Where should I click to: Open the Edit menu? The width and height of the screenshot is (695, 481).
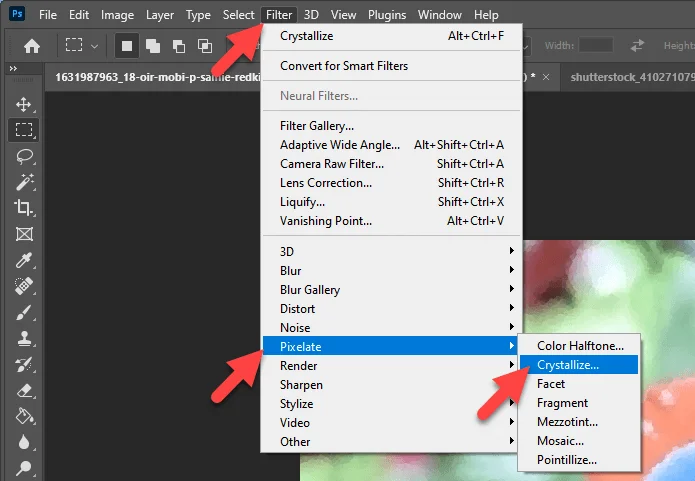click(79, 15)
